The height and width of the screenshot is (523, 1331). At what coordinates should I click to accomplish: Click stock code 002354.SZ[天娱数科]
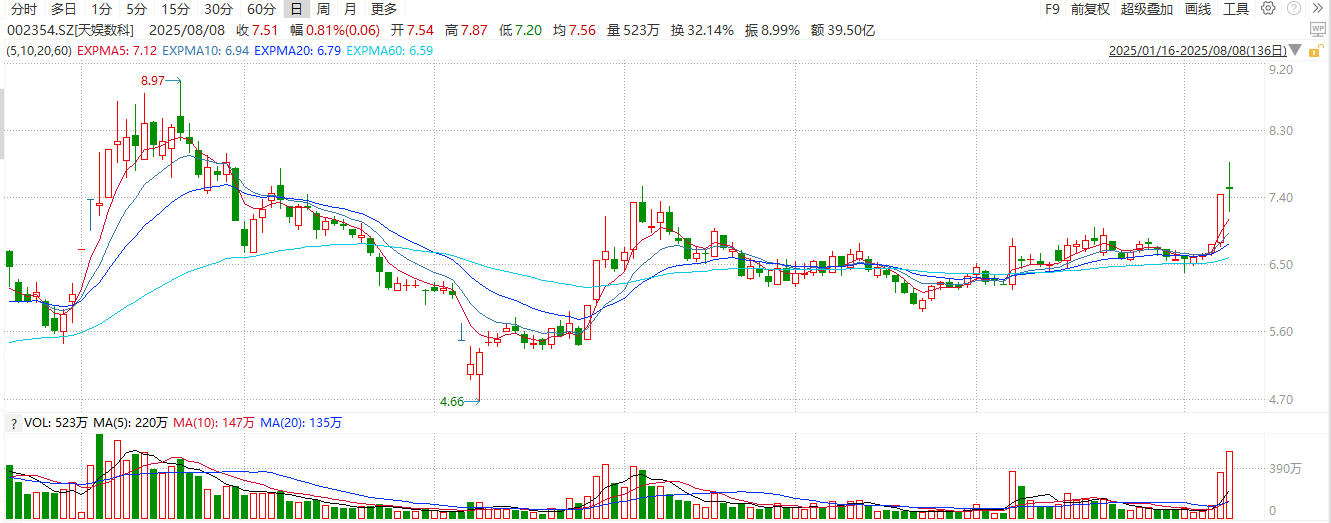click(69, 30)
